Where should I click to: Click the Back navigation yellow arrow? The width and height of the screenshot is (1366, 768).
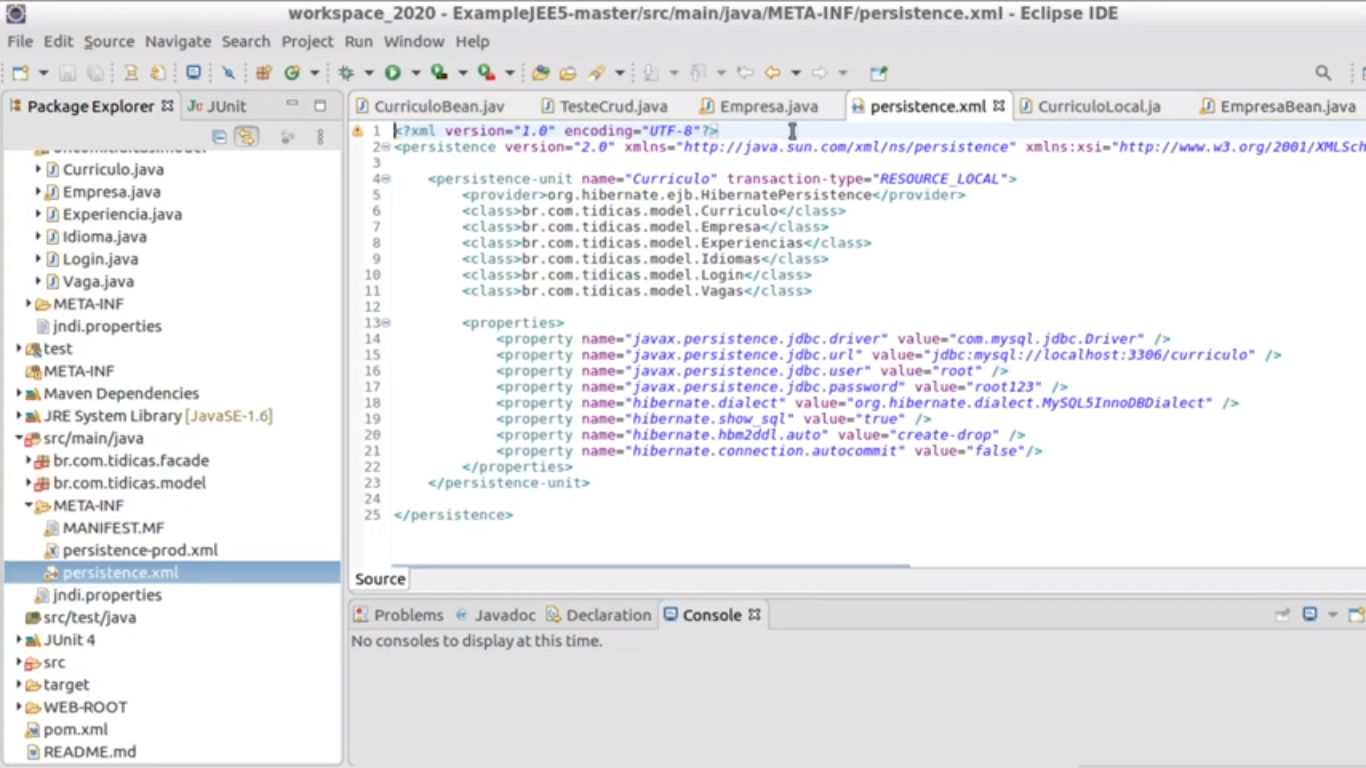pyautogui.click(x=772, y=73)
